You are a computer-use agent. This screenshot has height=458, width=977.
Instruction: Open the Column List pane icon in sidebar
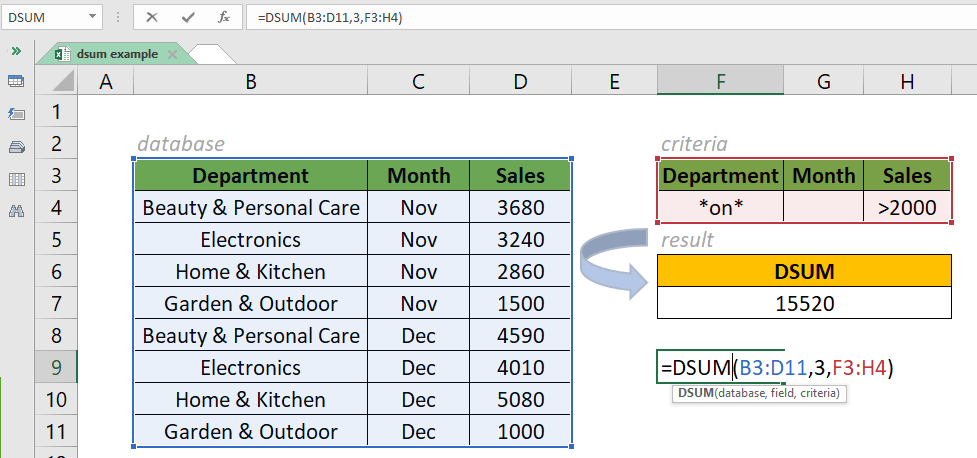[x=16, y=180]
